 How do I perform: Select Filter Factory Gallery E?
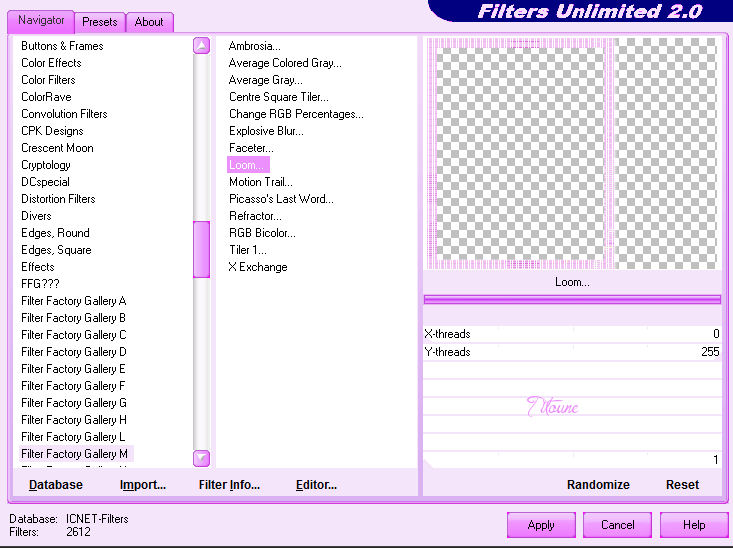point(73,369)
